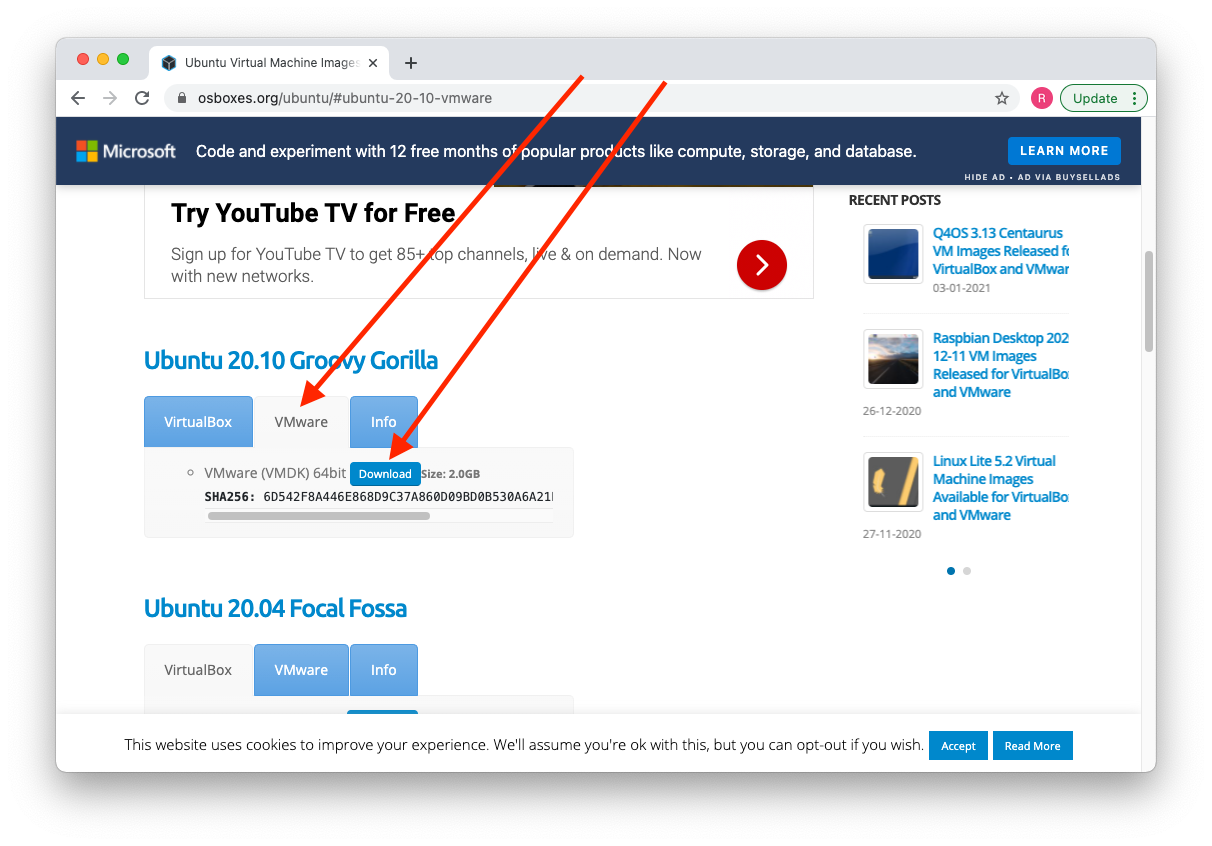
Task: Click the browser forward arrow
Action: tap(110, 98)
